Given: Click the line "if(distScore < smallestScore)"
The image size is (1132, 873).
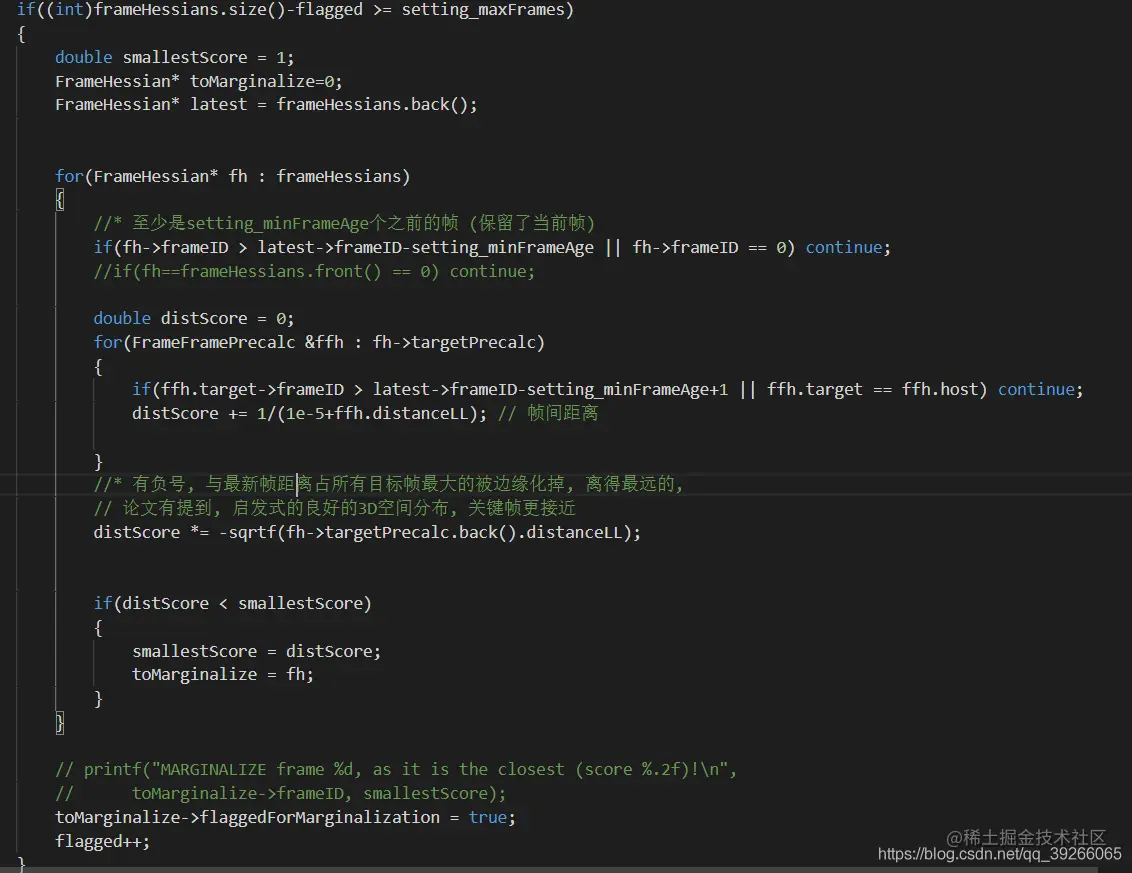Looking at the screenshot, I should click(232, 604).
